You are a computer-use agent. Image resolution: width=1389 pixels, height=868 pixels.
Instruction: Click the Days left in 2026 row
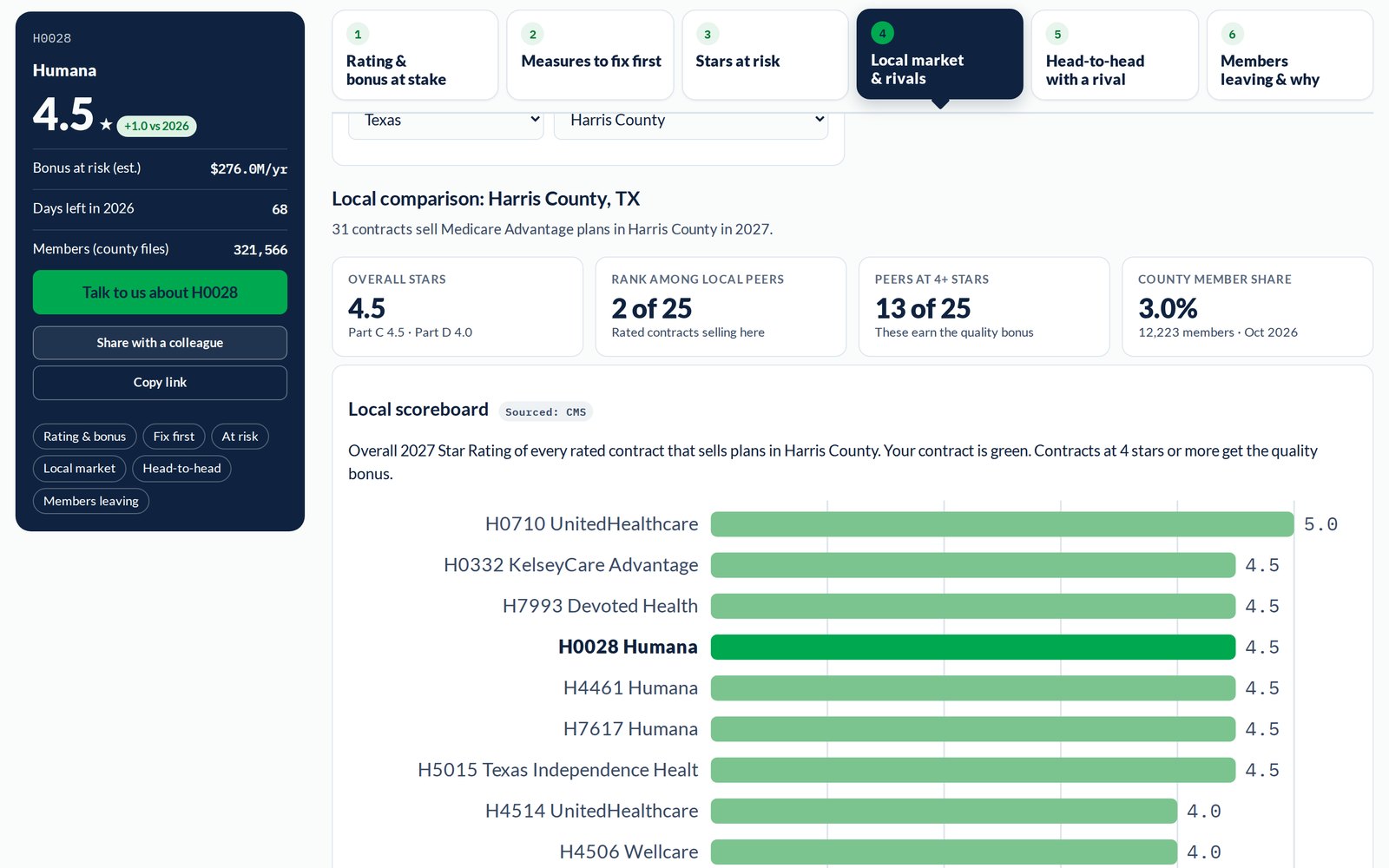[160, 209]
